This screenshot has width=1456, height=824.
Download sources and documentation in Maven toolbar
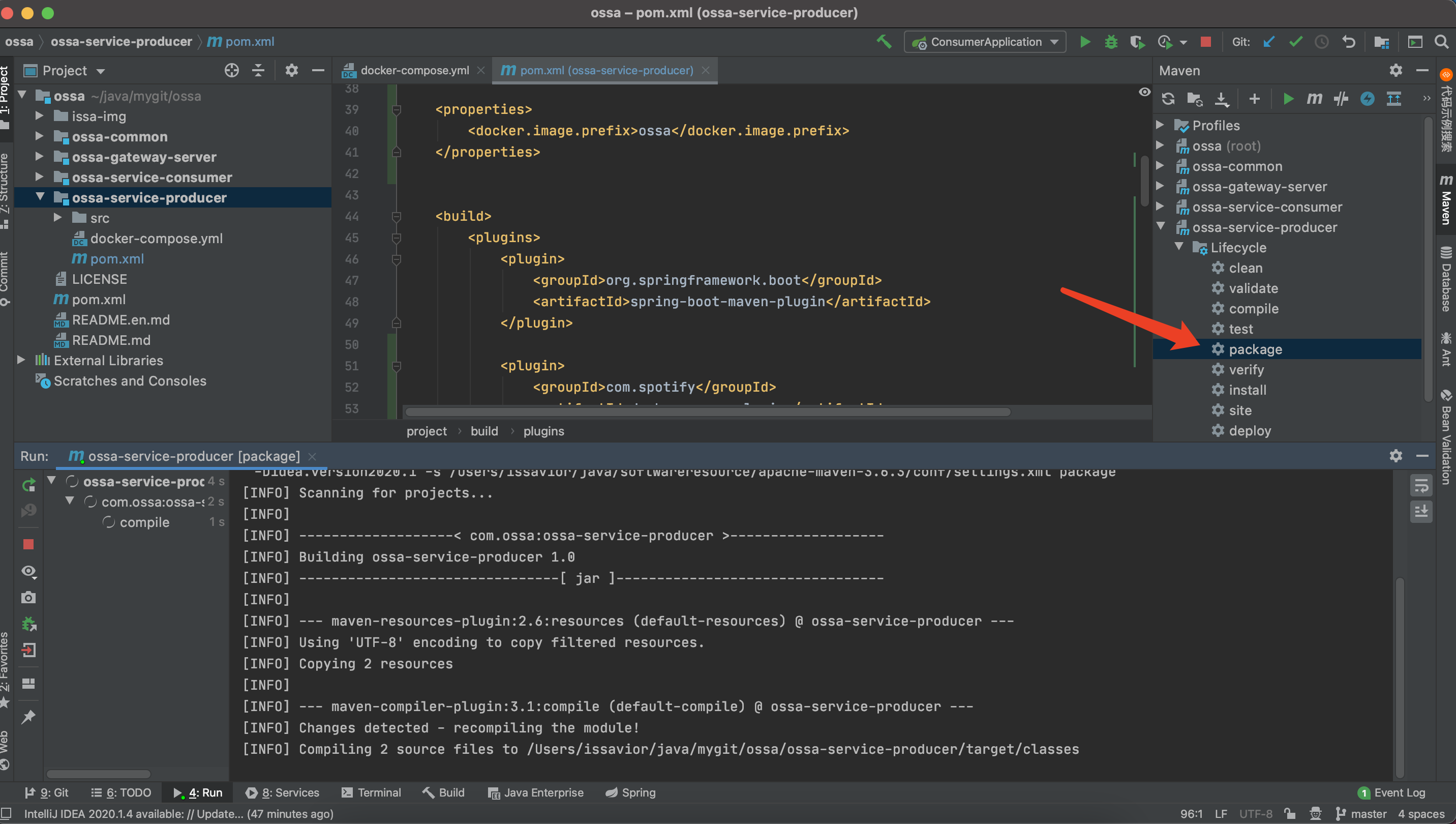click(x=1222, y=99)
